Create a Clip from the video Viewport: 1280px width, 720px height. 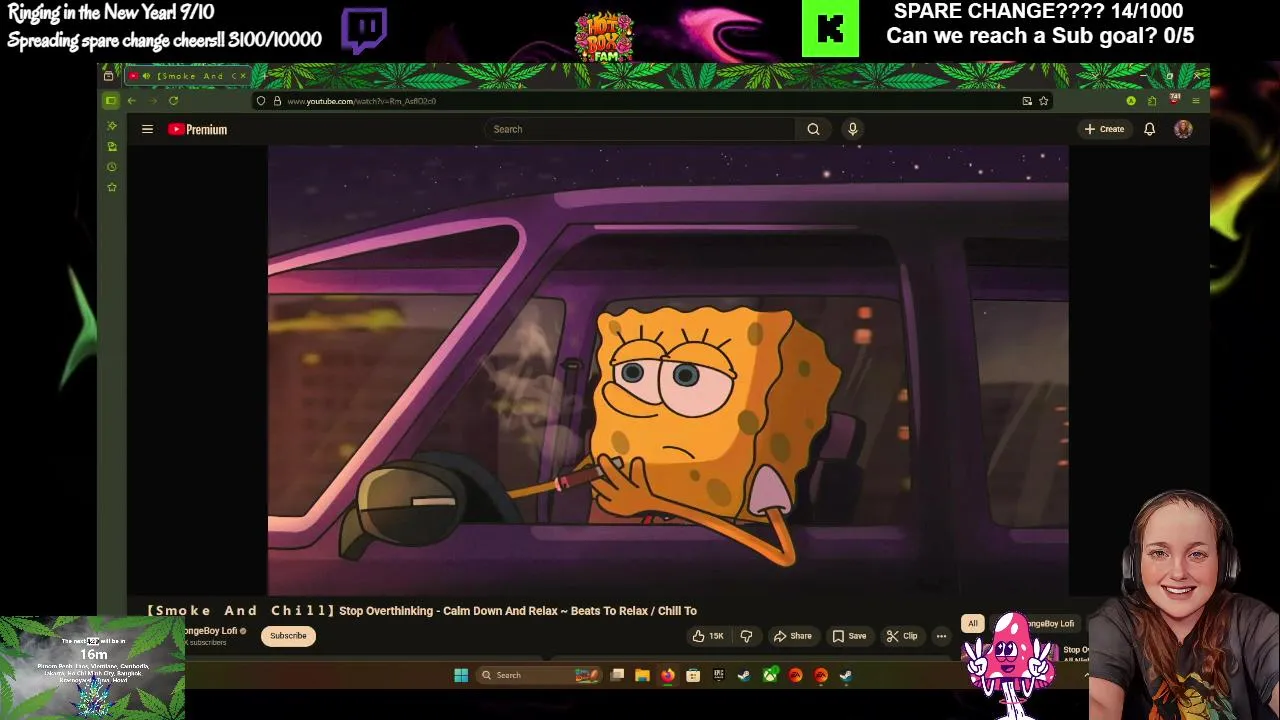coord(901,636)
